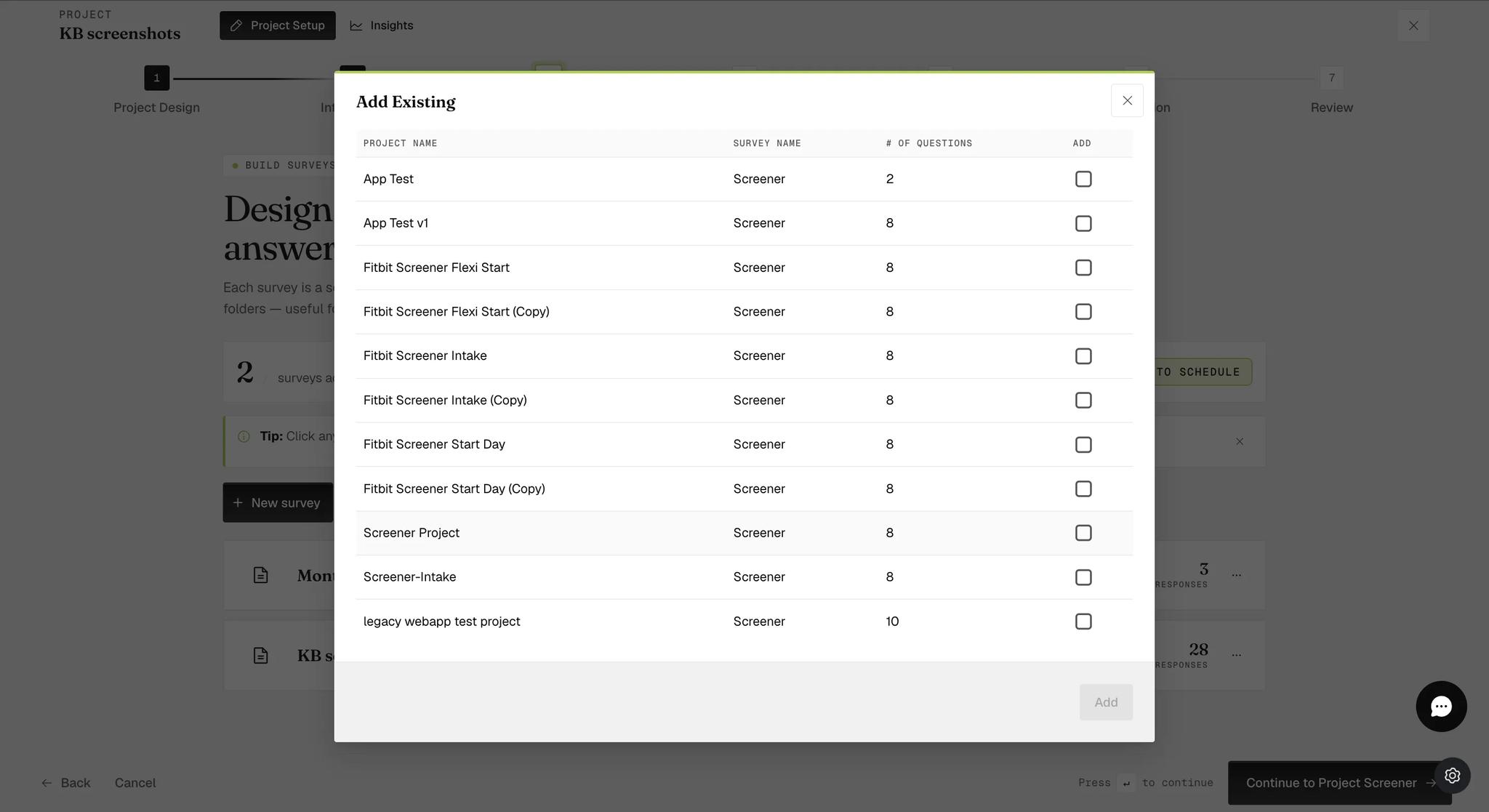1489x812 pixels.
Task: Open the Insights tab
Action: pyautogui.click(x=382, y=25)
